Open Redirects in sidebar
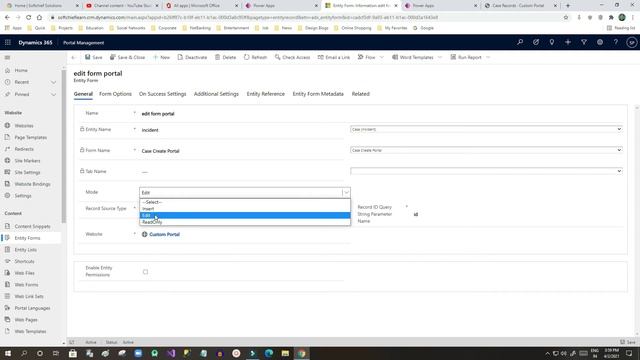The width and height of the screenshot is (640, 360). pos(24,149)
